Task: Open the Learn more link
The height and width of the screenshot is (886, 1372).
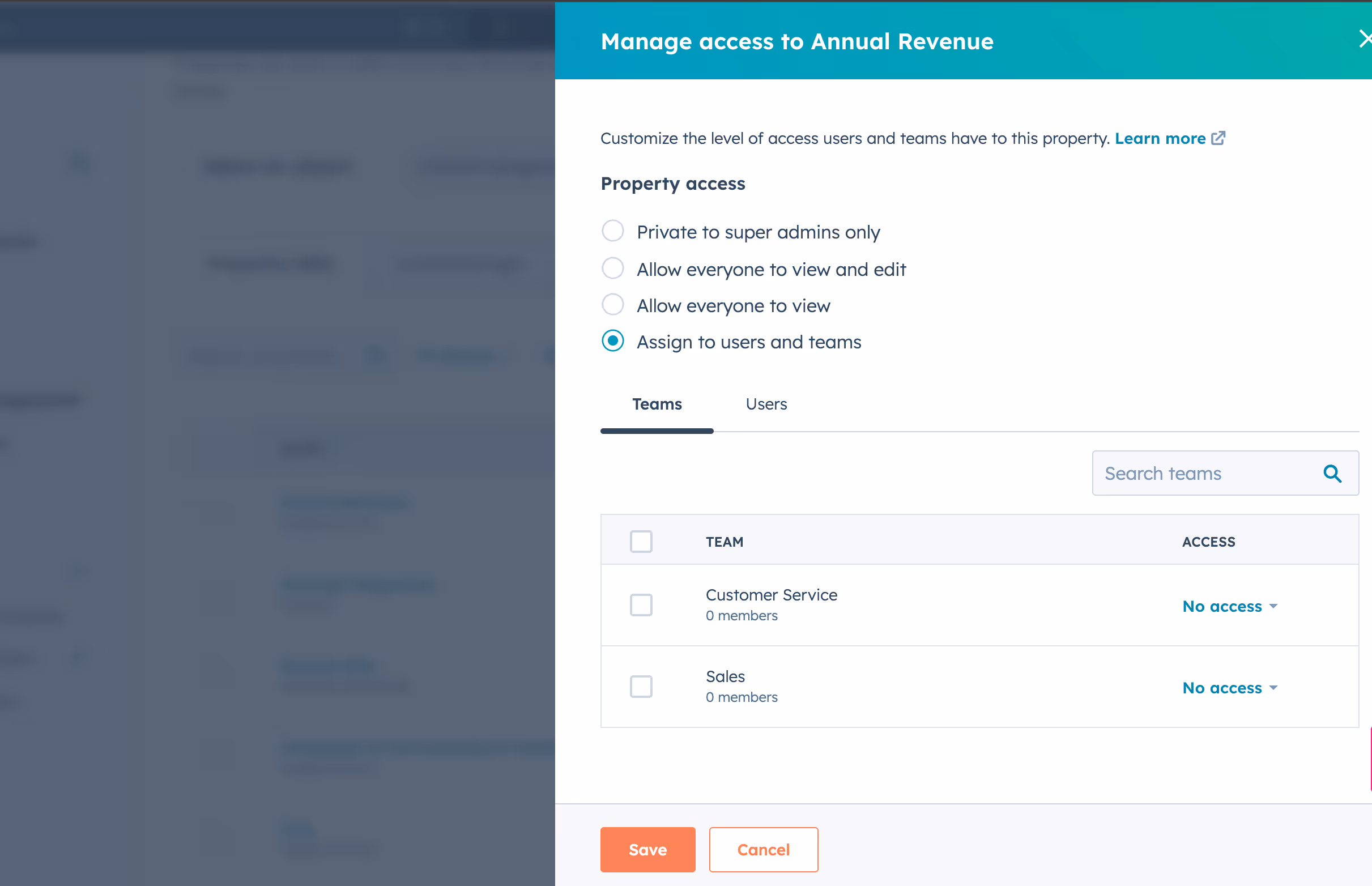Action: point(1170,139)
